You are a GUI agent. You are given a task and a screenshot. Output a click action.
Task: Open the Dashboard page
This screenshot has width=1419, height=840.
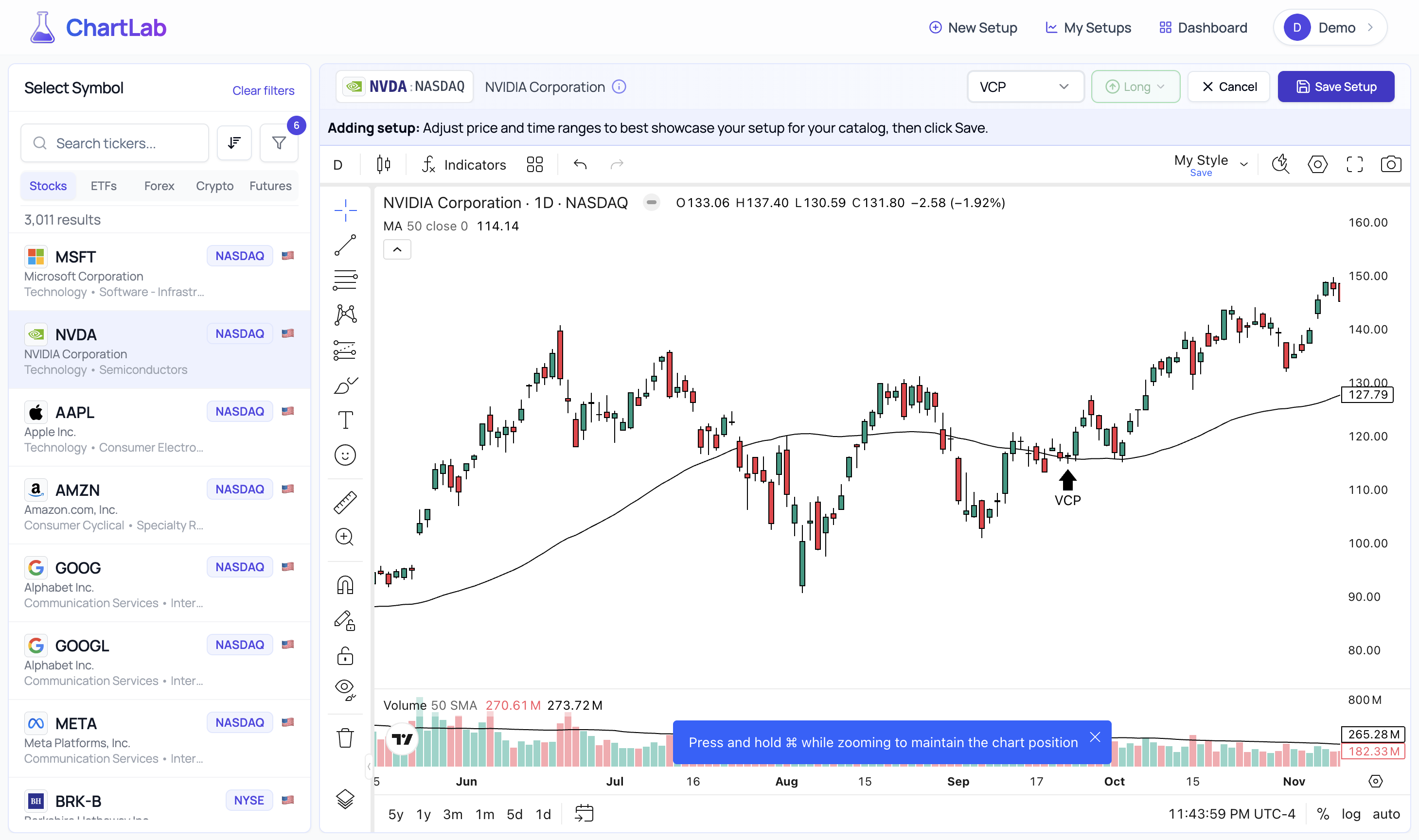pyautogui.click(x=1203, y=27)
